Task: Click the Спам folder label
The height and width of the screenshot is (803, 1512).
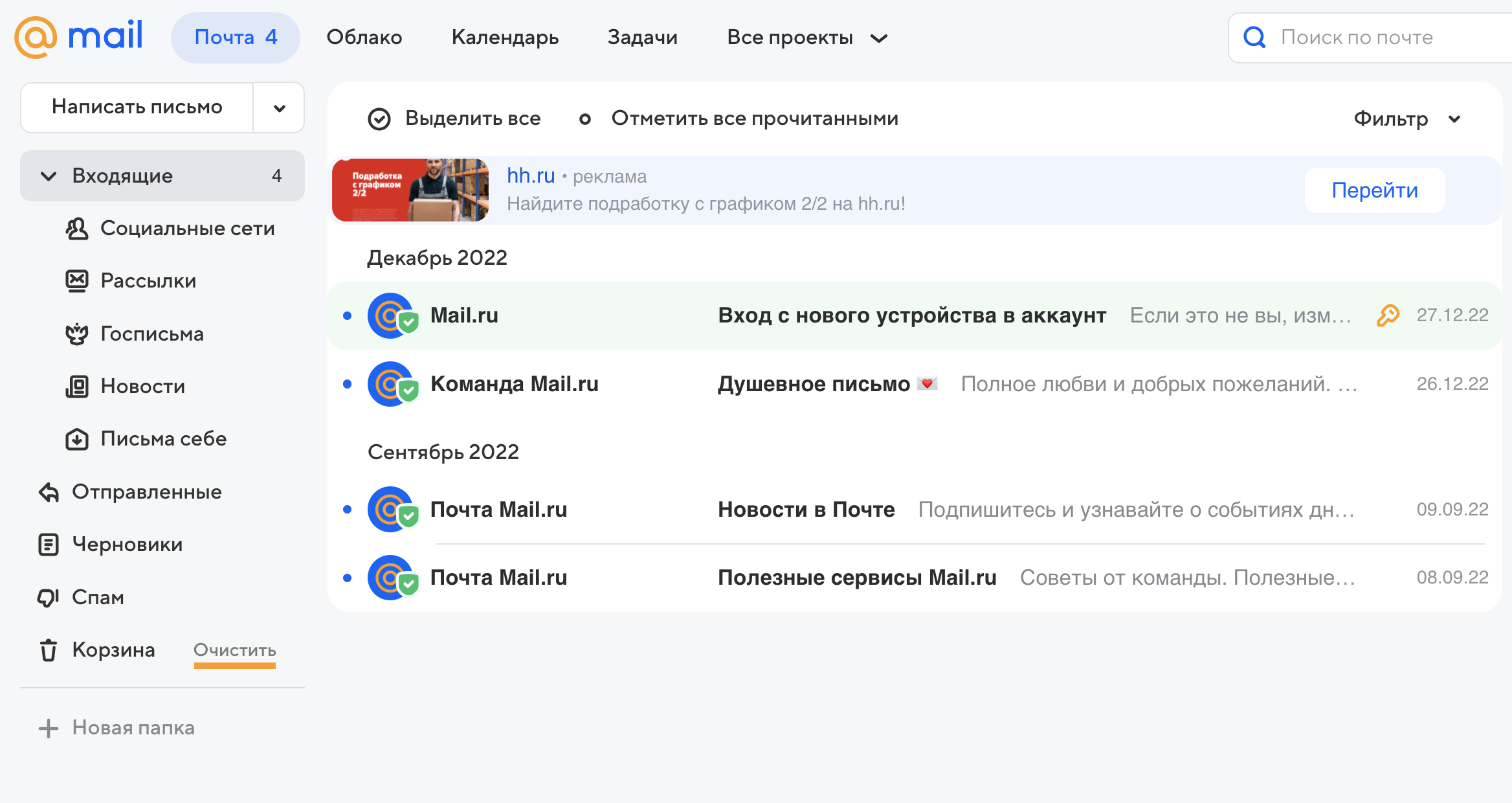Action: (x=98, y=598)
